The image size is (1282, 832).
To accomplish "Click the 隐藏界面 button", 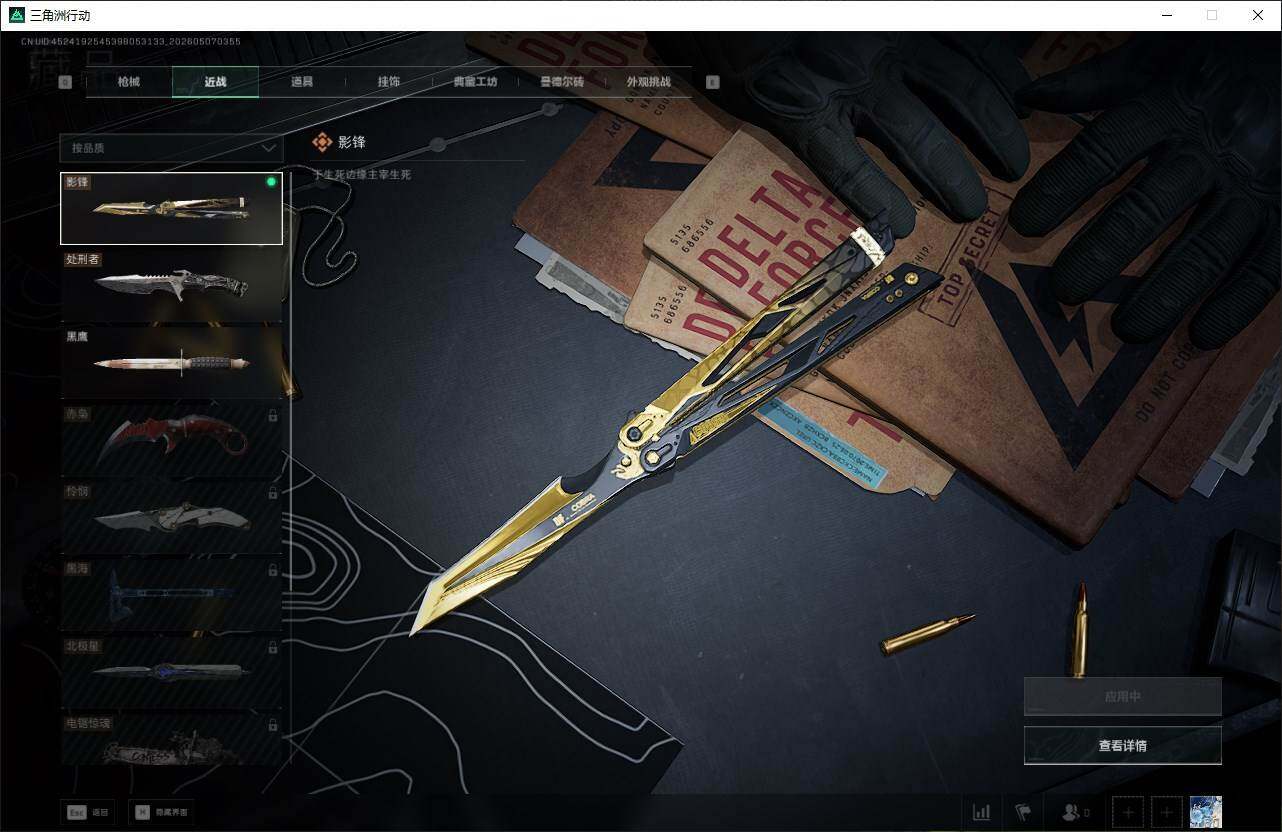I will (x=162, y=813).
